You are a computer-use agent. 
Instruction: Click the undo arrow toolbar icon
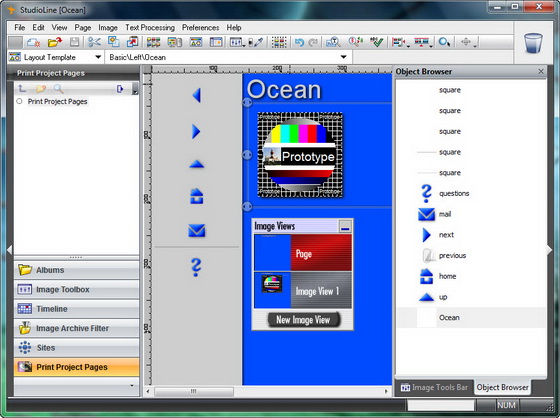click(299, 42)
